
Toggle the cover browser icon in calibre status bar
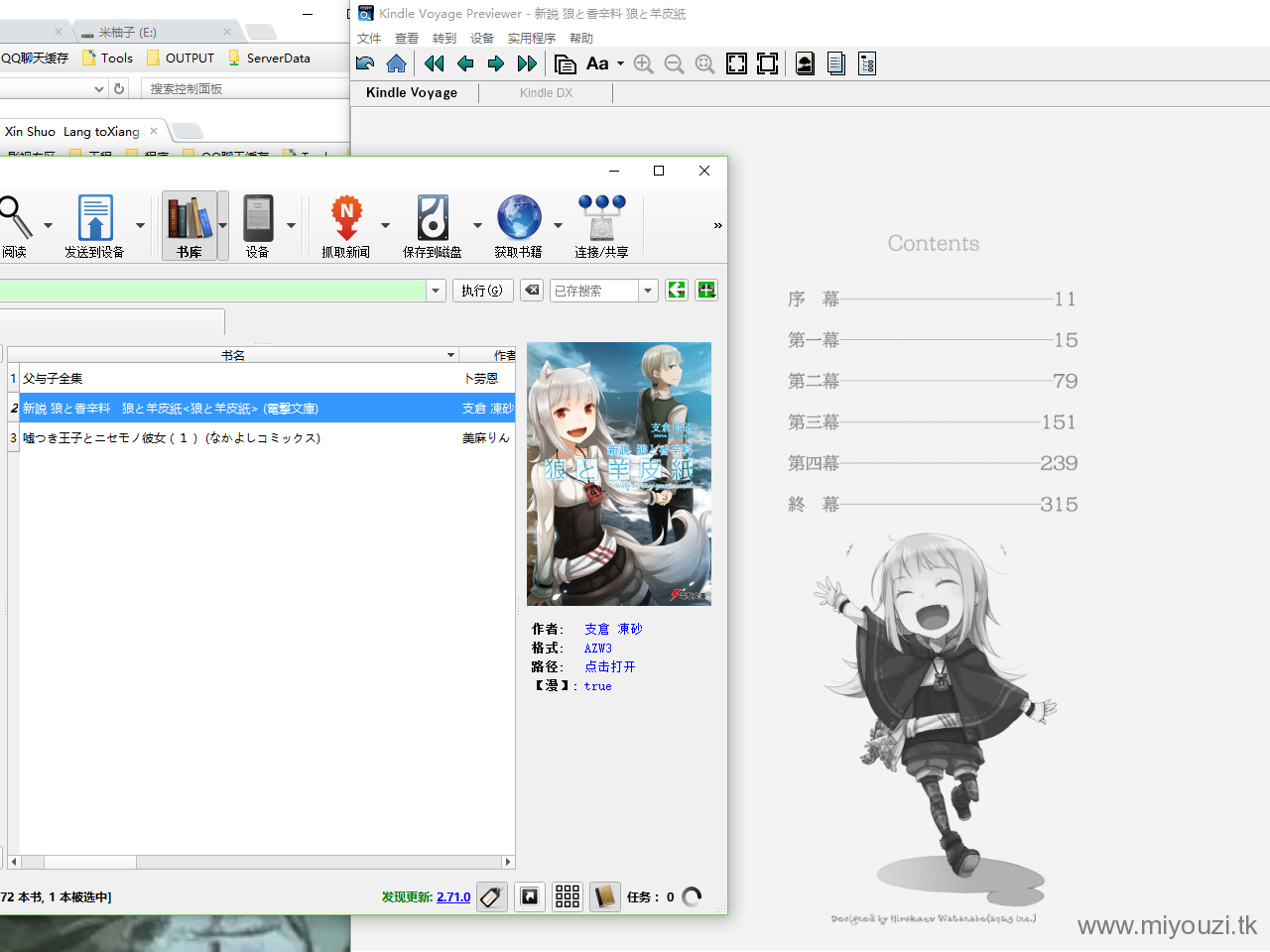click(530, 896)
